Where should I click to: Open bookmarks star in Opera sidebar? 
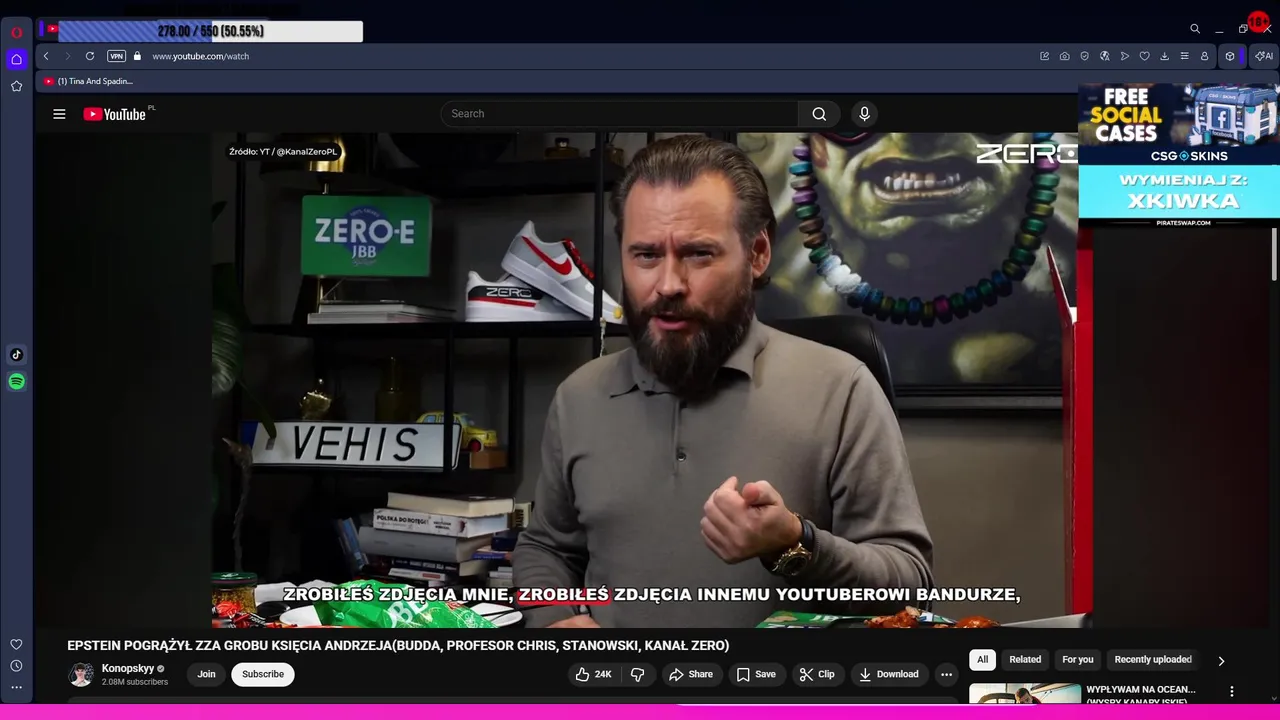(16, 86)
